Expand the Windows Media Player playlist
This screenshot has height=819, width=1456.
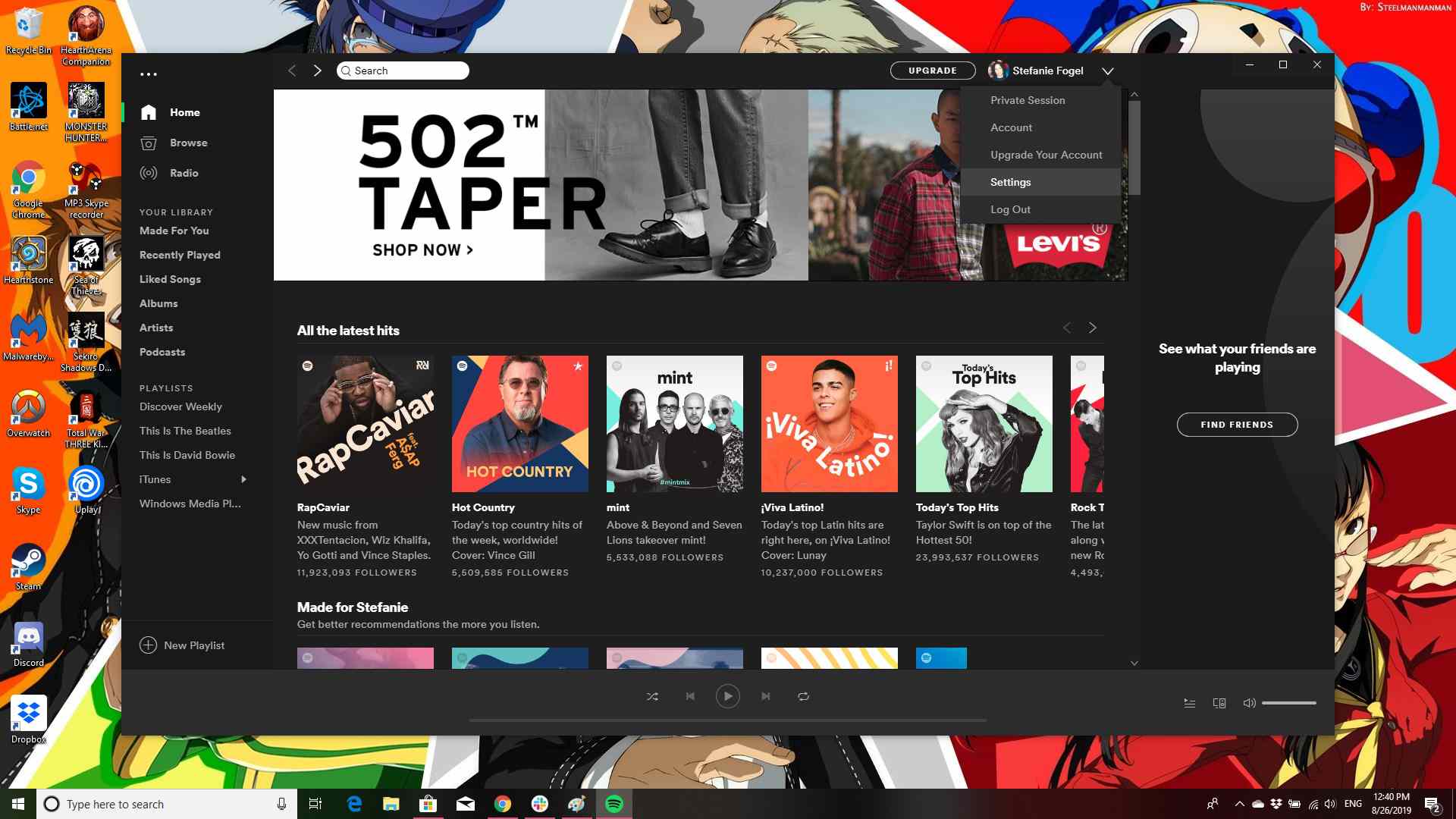[x=244, y=503]
